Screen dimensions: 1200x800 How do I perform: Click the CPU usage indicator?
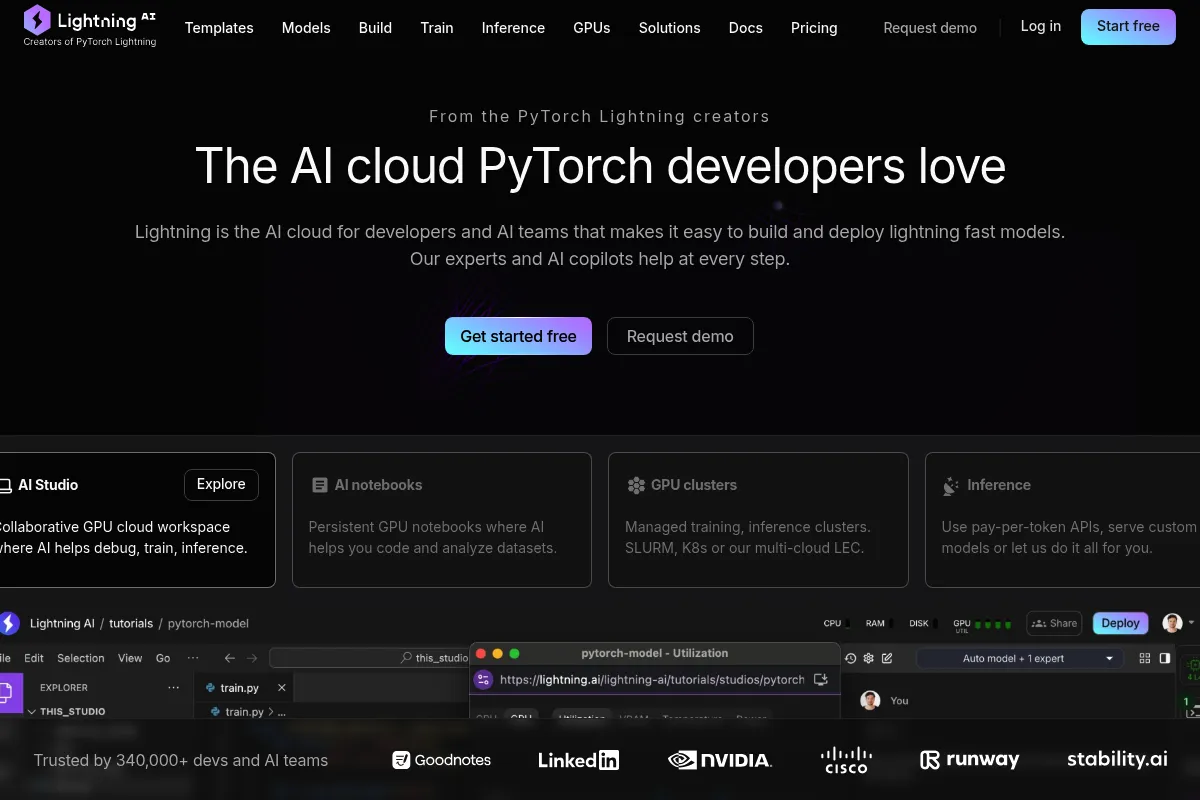pos(836,623)
